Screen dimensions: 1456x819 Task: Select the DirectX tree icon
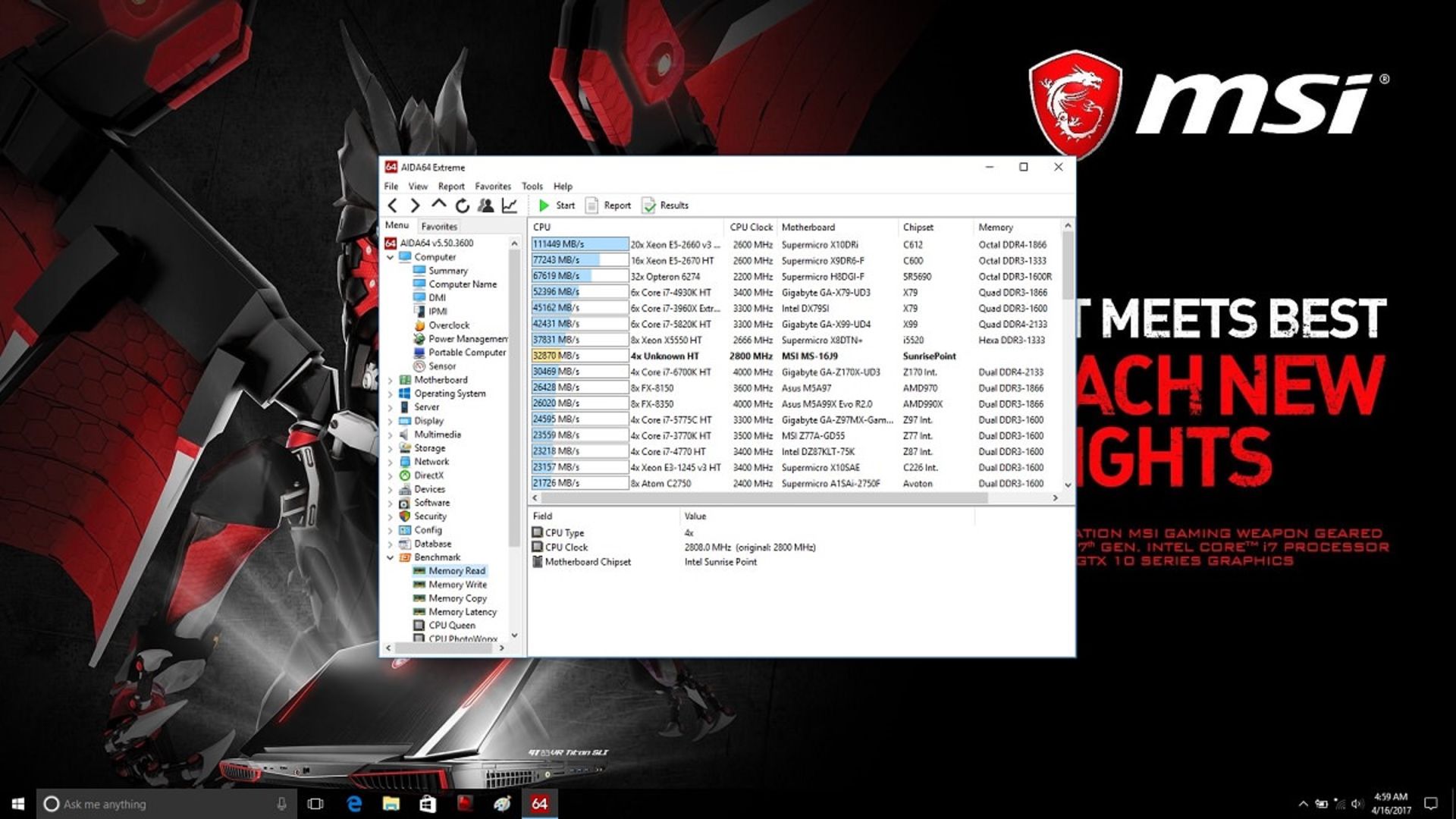[x=405, y=475]
